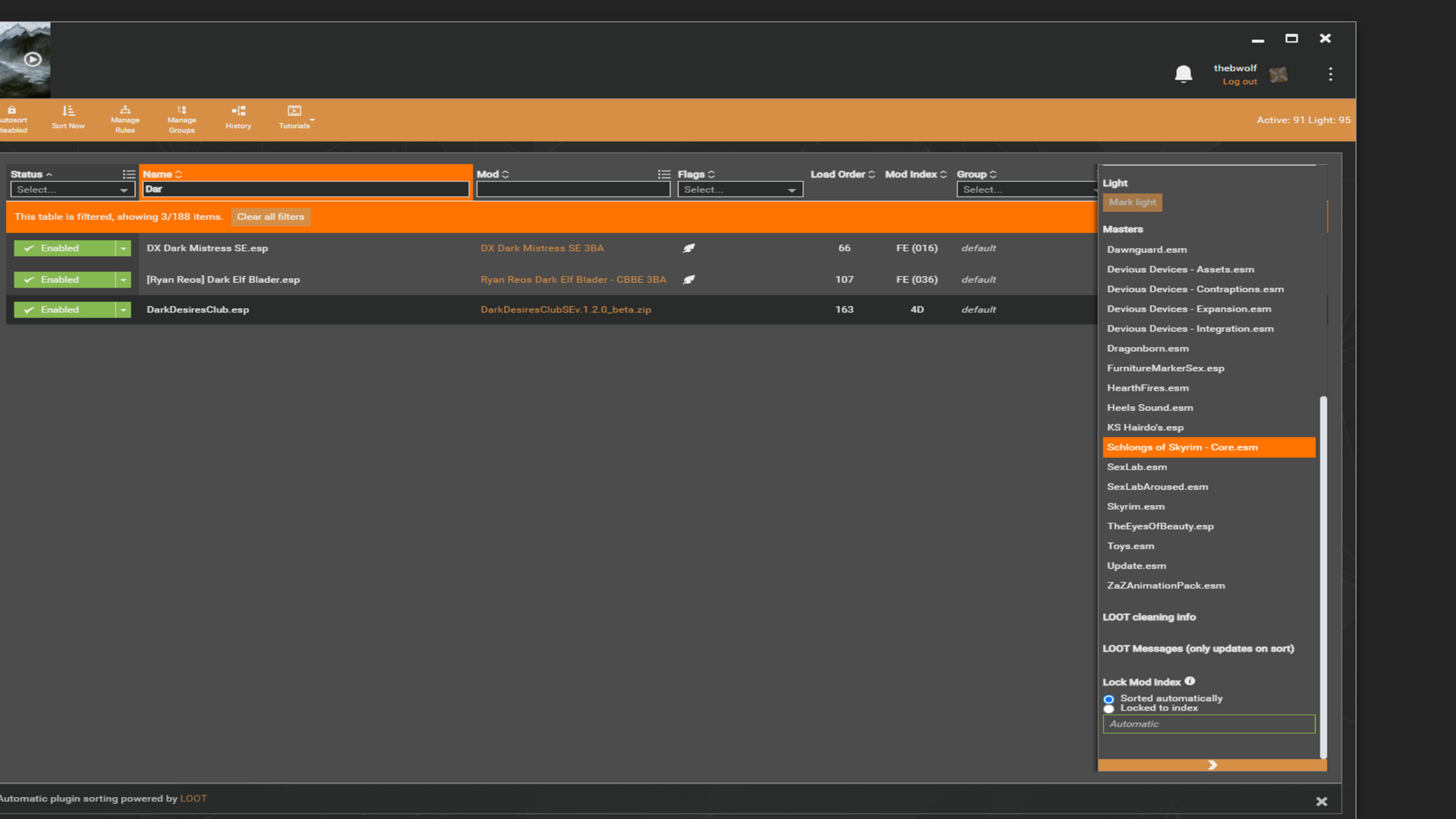1456x819 pixels.
Task: Sort by the Status column header
Action: pos(31,174)
